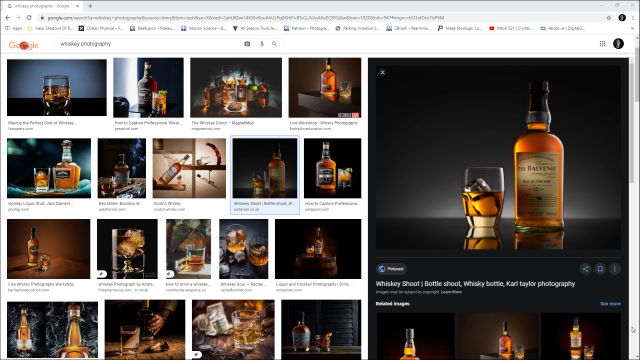Search by image using camera icon

click(247, 44)
